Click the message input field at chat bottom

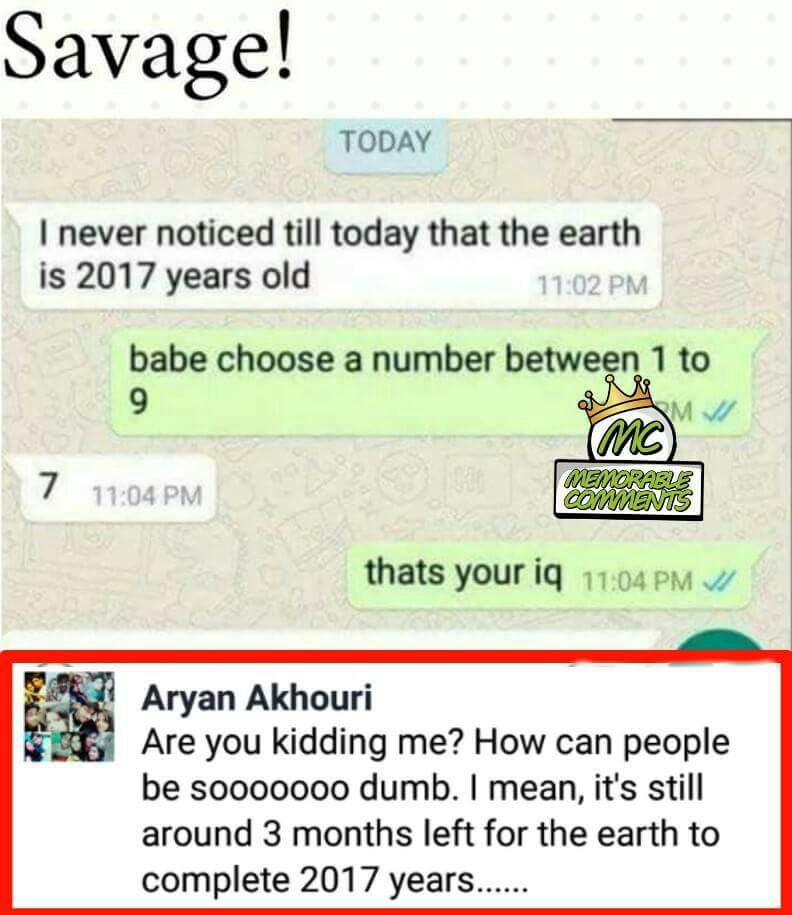(x=333, y=640)
